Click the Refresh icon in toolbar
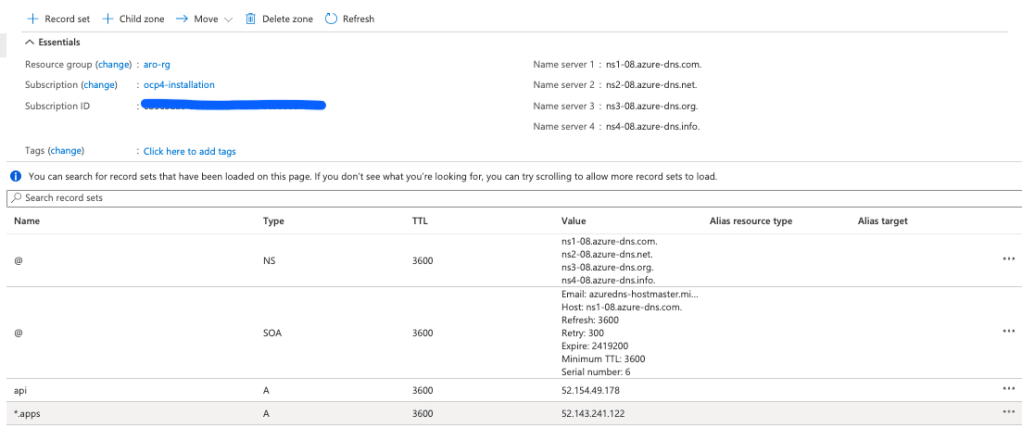 tap(331, 19)
